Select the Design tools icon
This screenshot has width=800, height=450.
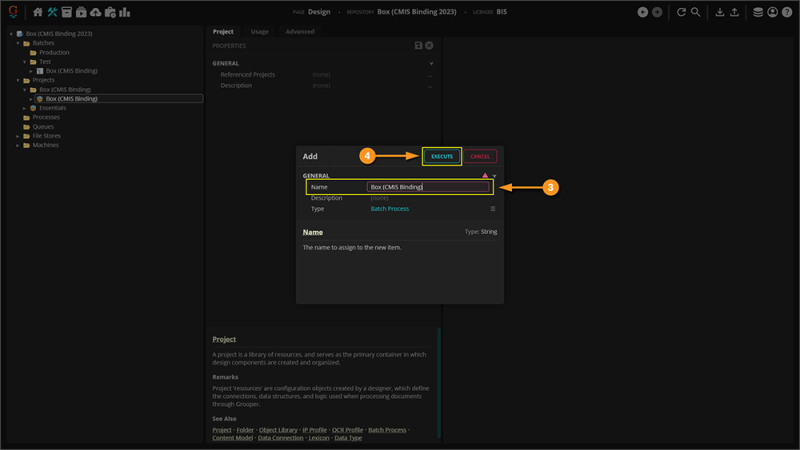[52, 12]
